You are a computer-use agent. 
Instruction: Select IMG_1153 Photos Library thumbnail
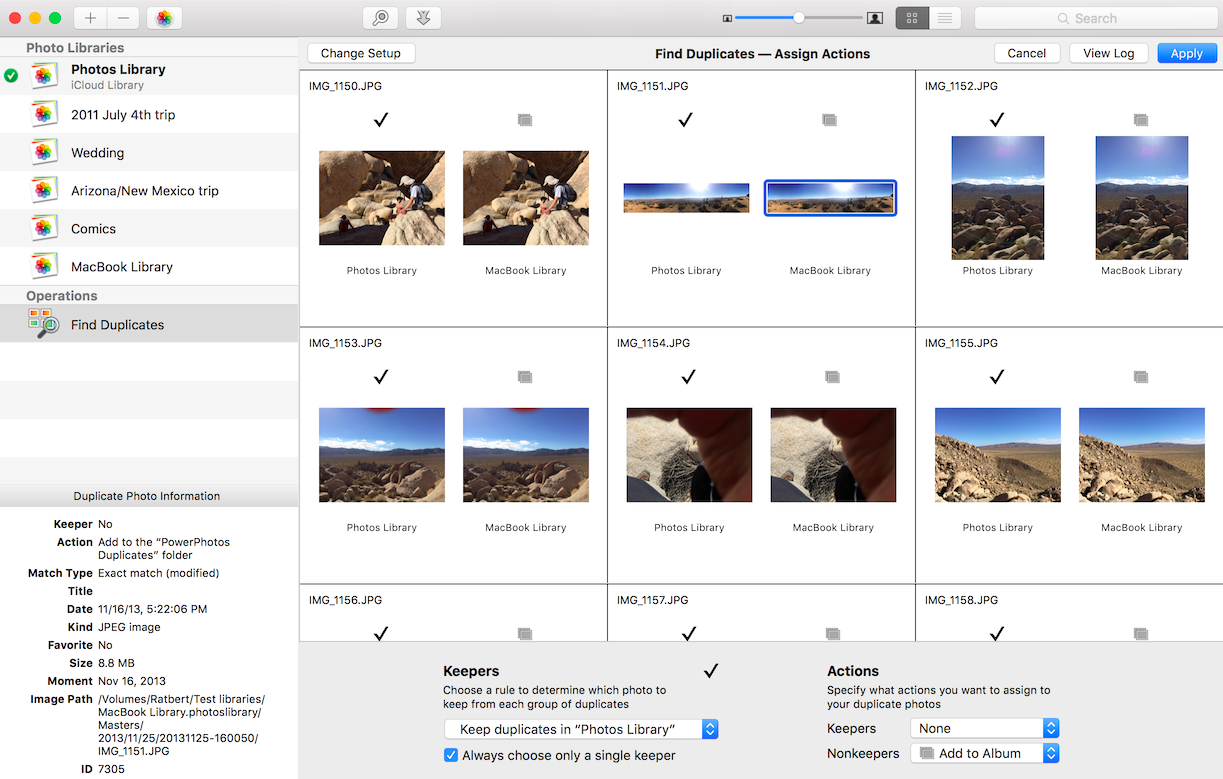click(382, 455)
